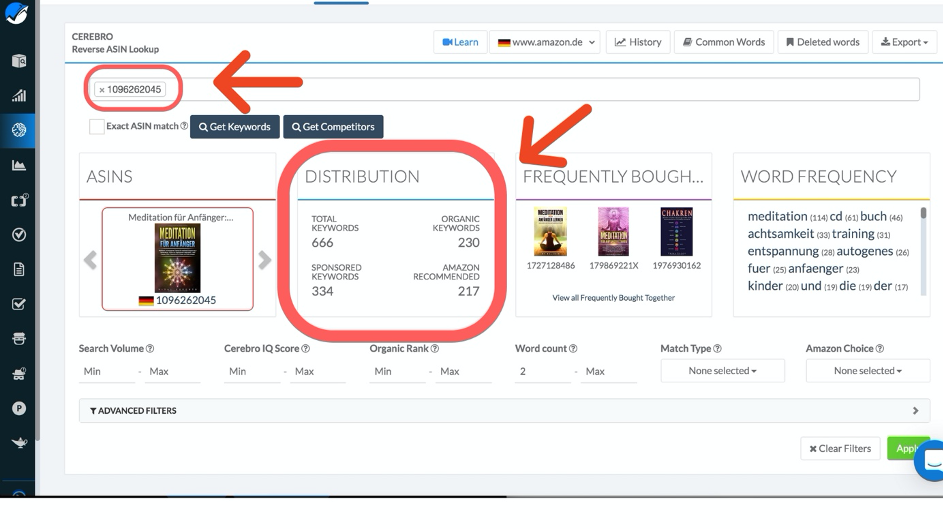Open Common Words

tap(723, 42)
